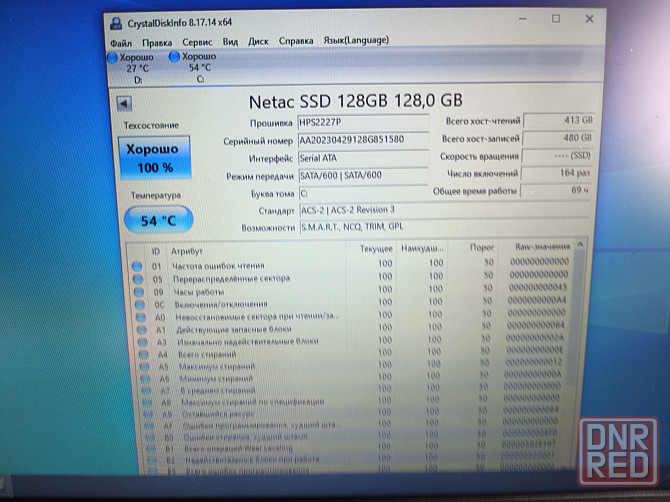Click the 54 °C temperature button
The image size is (670, 502).
(x=159, y=220)
